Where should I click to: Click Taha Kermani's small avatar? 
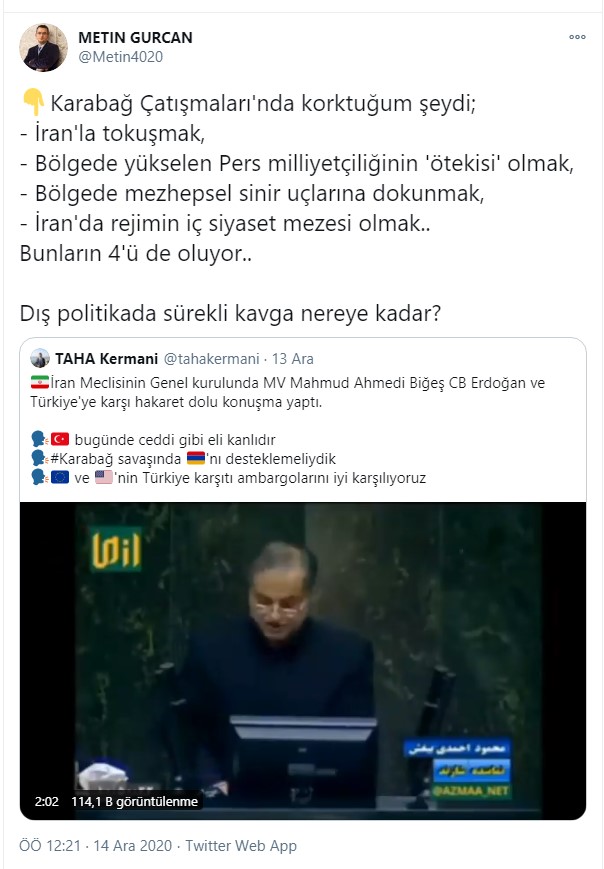pyautogui.click(x=40, y=359)
